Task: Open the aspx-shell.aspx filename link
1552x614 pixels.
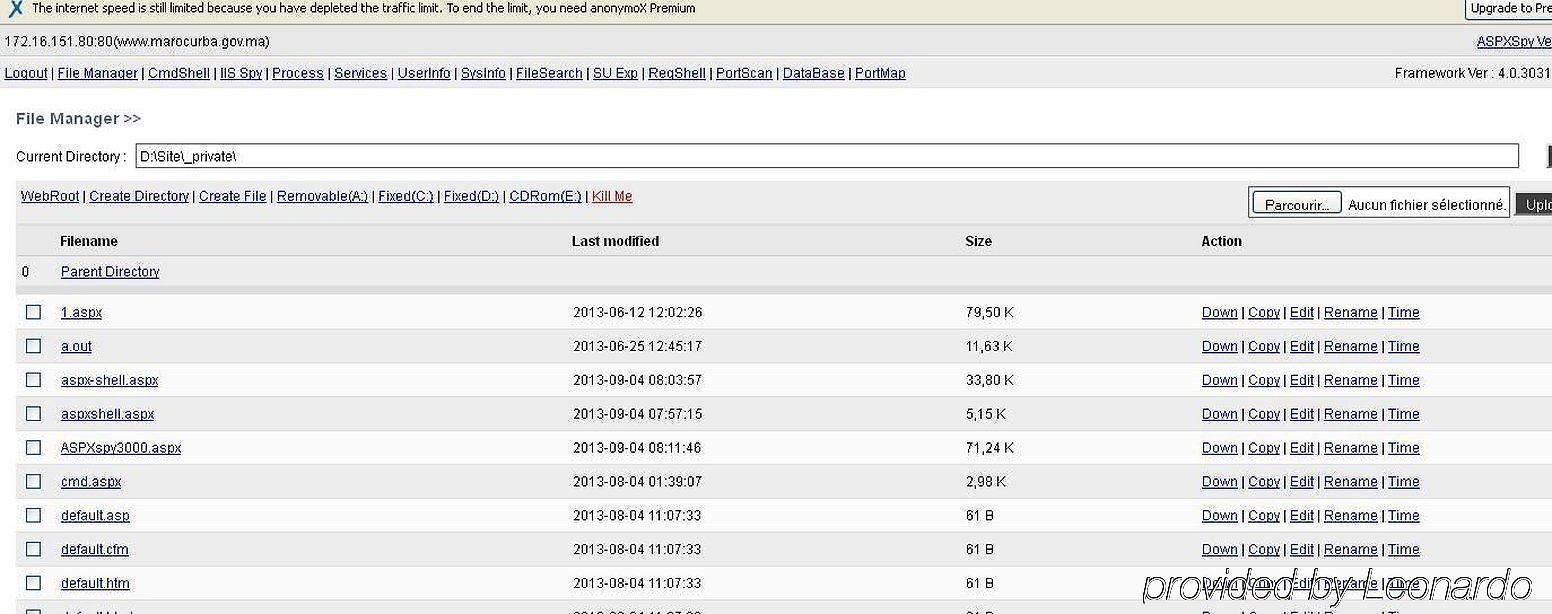Action: pyautogui.click(x=109, y=380)
